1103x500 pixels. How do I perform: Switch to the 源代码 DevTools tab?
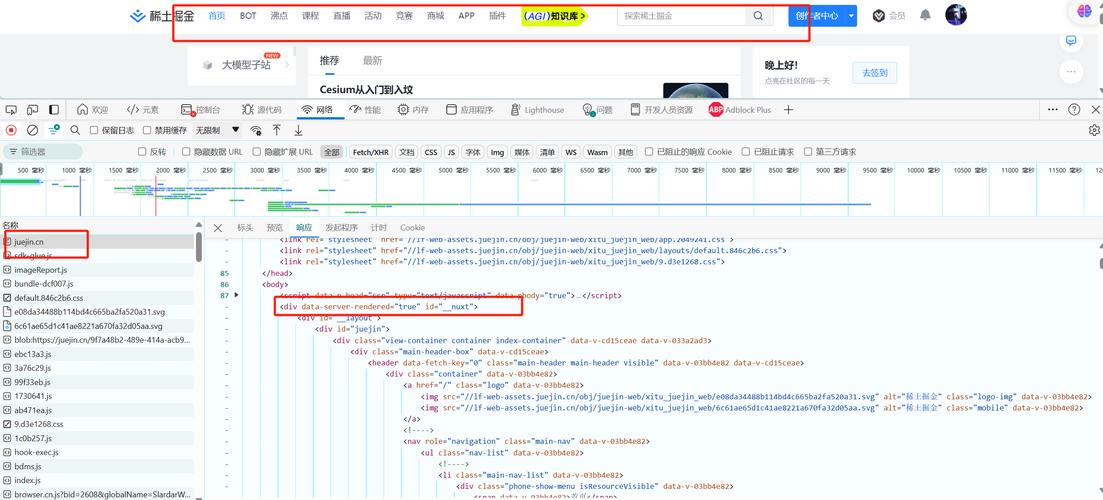(x=262, y=110)
